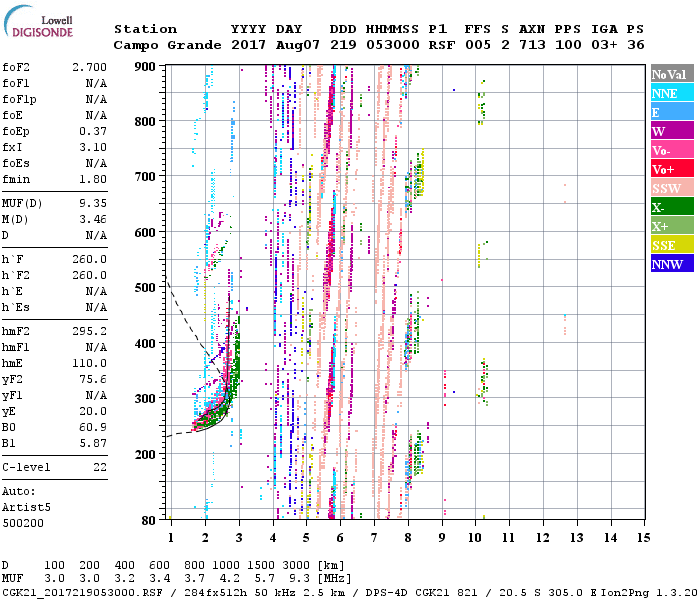Click the Campo Grande station name
The width and height of the screenshot is (700, 600).
[160, 45]
